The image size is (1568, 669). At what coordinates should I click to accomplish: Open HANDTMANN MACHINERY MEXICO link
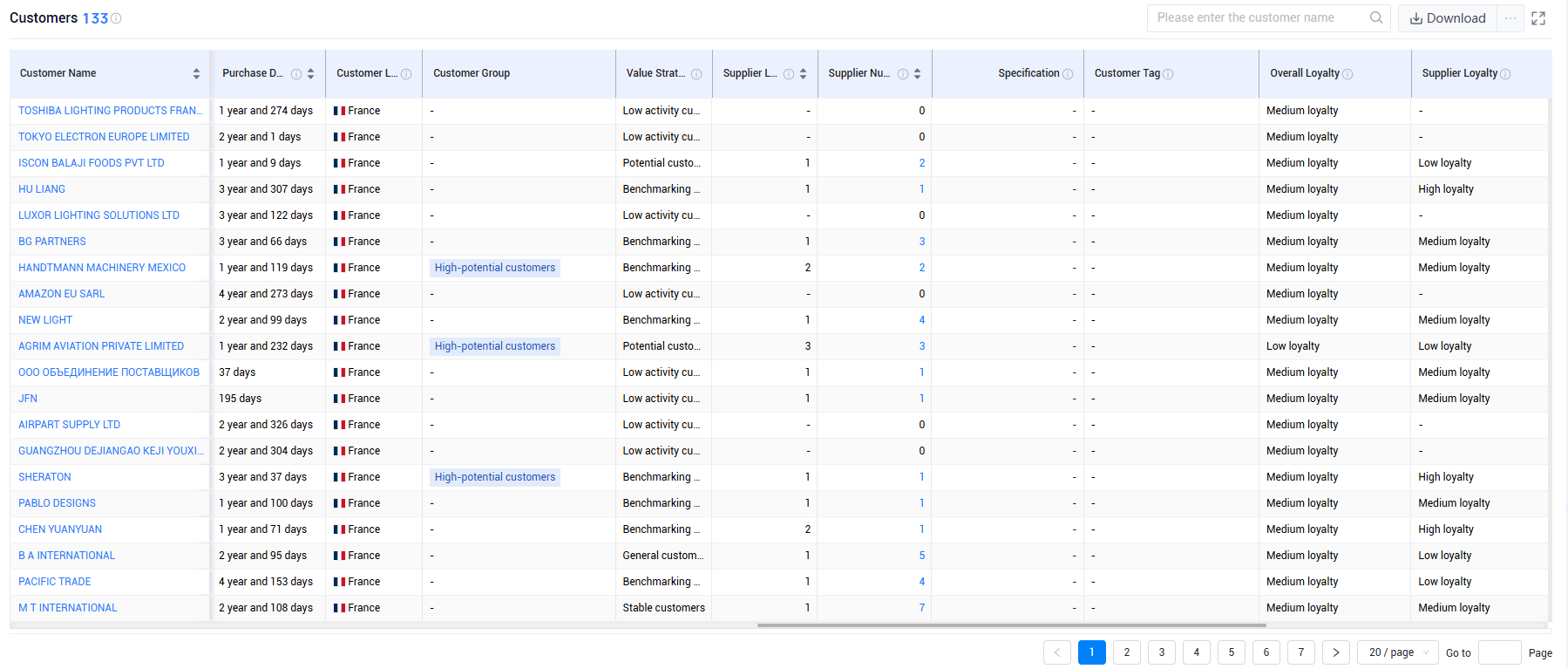point(102,268)
